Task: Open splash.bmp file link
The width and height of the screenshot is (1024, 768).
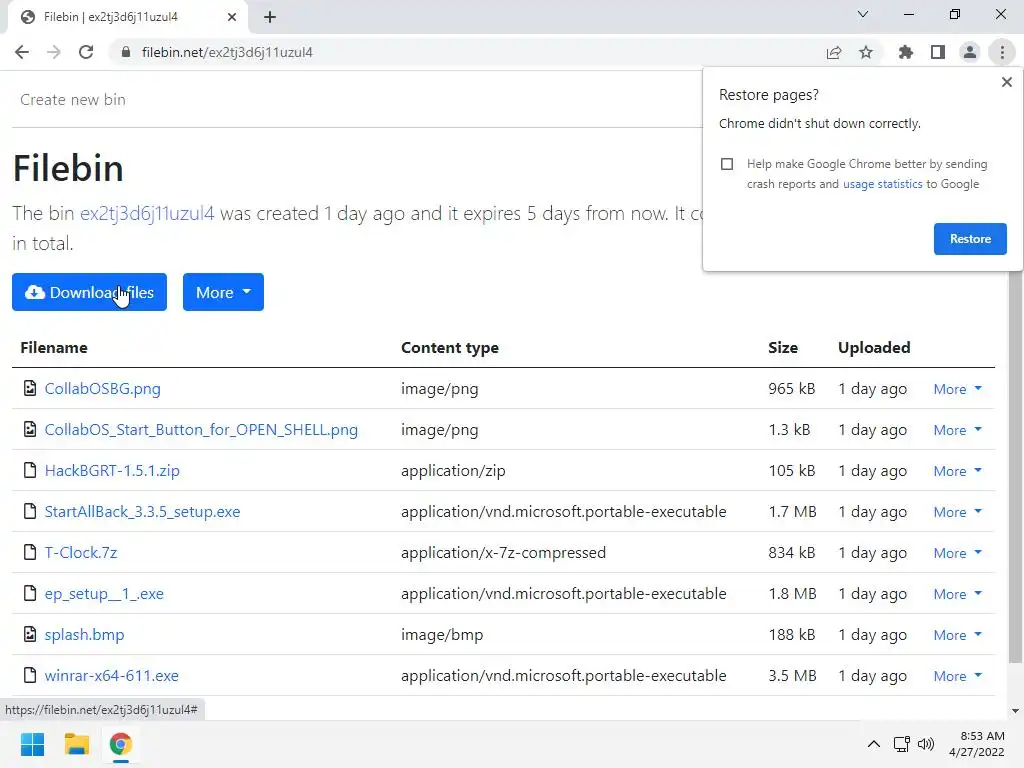Action: coord(84,635)
